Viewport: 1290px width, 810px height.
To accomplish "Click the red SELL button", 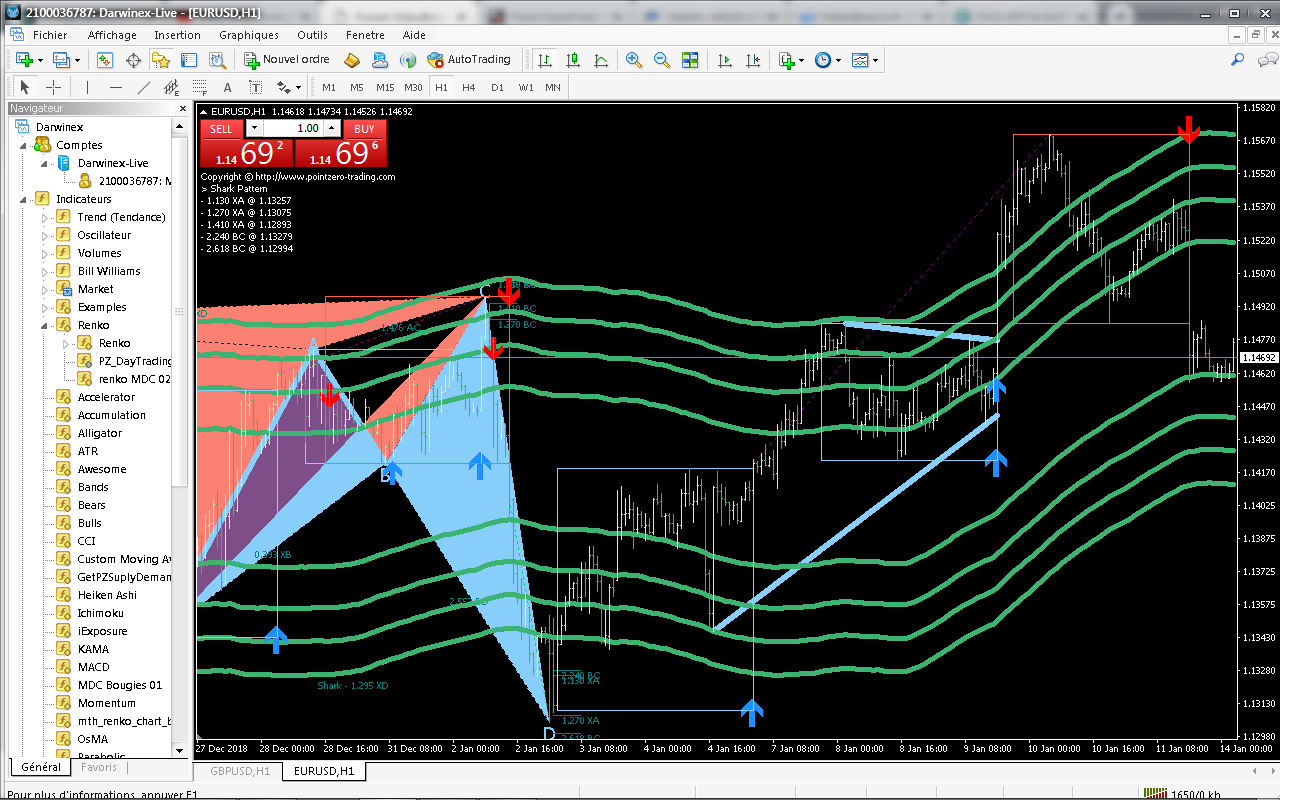I will 221,129.
